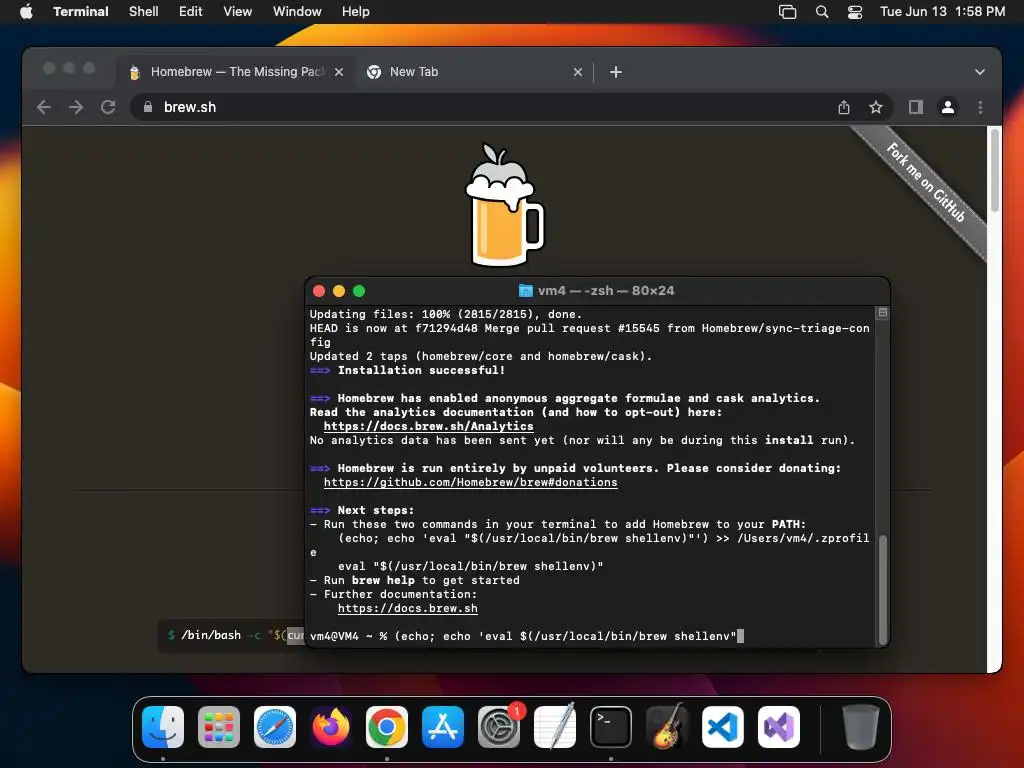The image size is (1024, 768).
Task: Open the Shell menu
Action: tap(143, 11)
